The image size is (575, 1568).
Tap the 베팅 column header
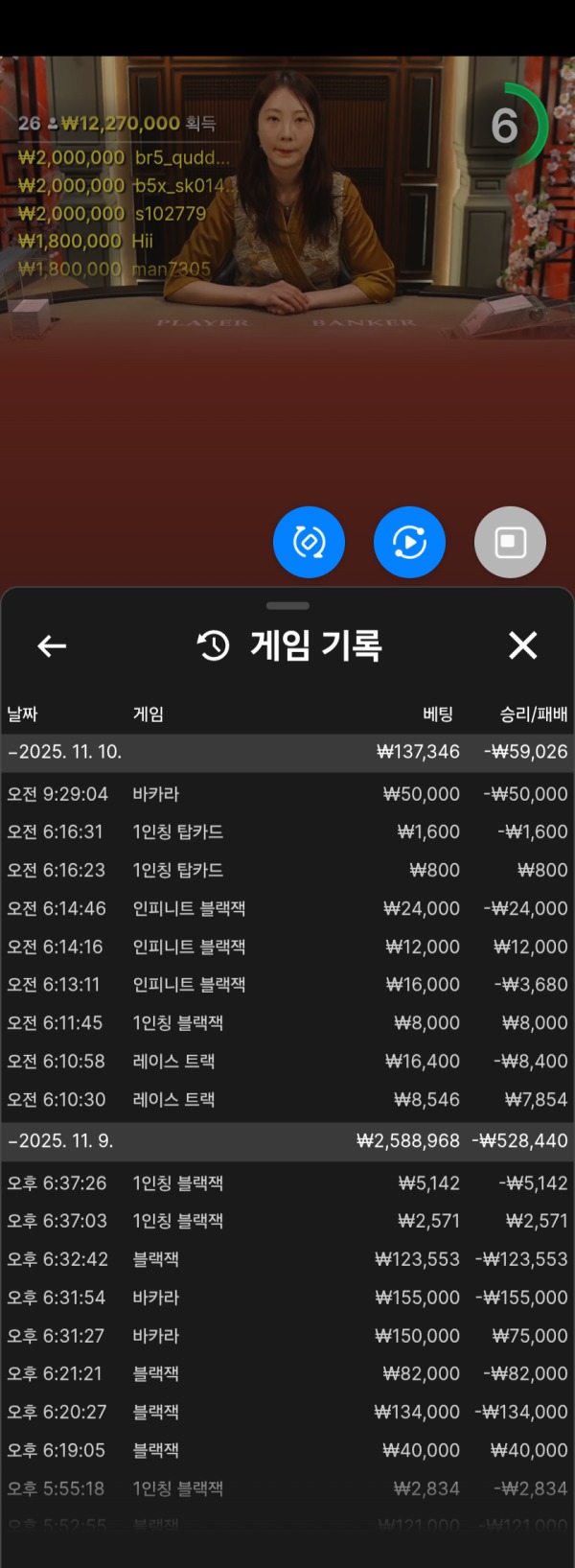click(x=438, y=714)
